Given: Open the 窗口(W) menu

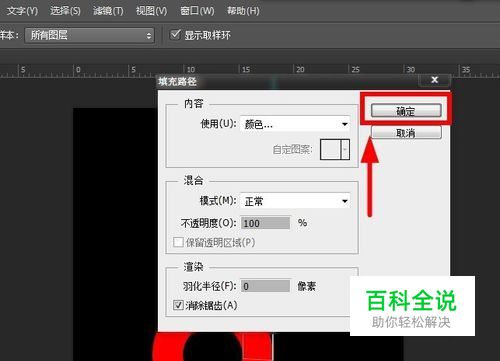Looking at the screenshot, I should 197,11.
